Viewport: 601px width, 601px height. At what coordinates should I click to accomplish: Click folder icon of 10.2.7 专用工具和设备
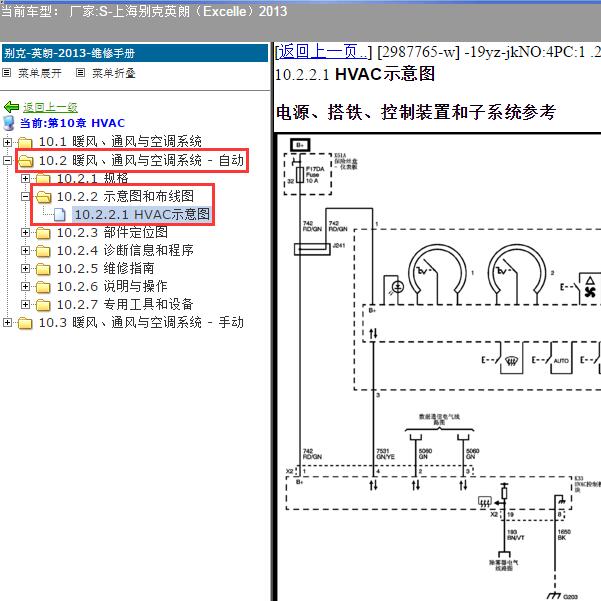43,305
